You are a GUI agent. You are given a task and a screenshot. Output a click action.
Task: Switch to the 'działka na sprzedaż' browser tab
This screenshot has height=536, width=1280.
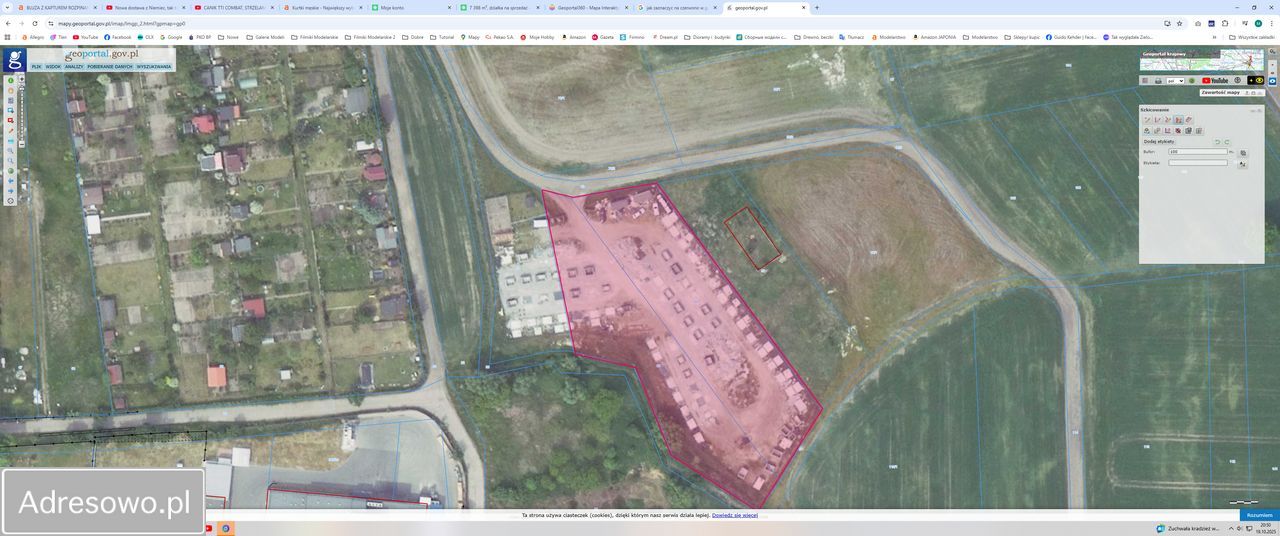click(x=500, y=7)
